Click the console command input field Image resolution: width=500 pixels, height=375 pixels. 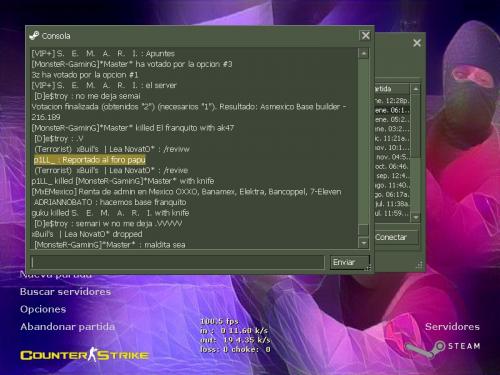(177, 262)
